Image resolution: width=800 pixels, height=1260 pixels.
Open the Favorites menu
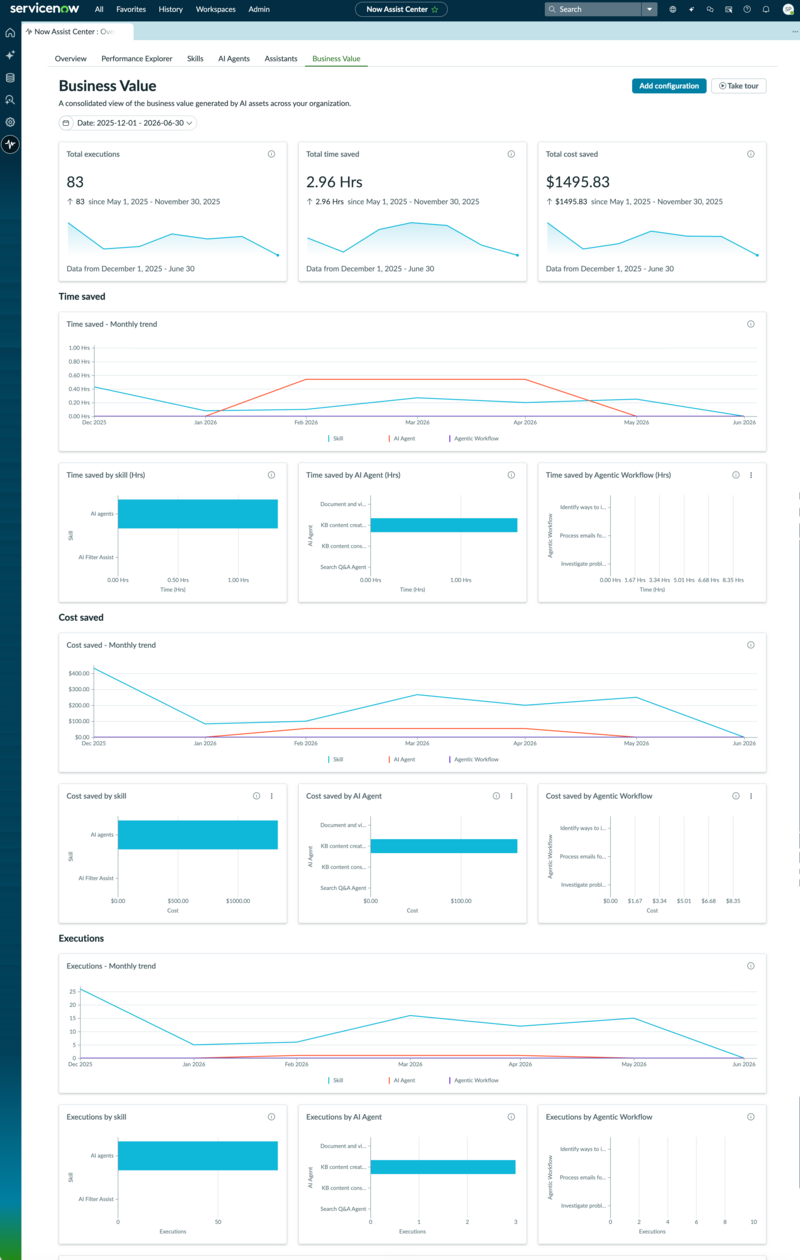(130, 9)
